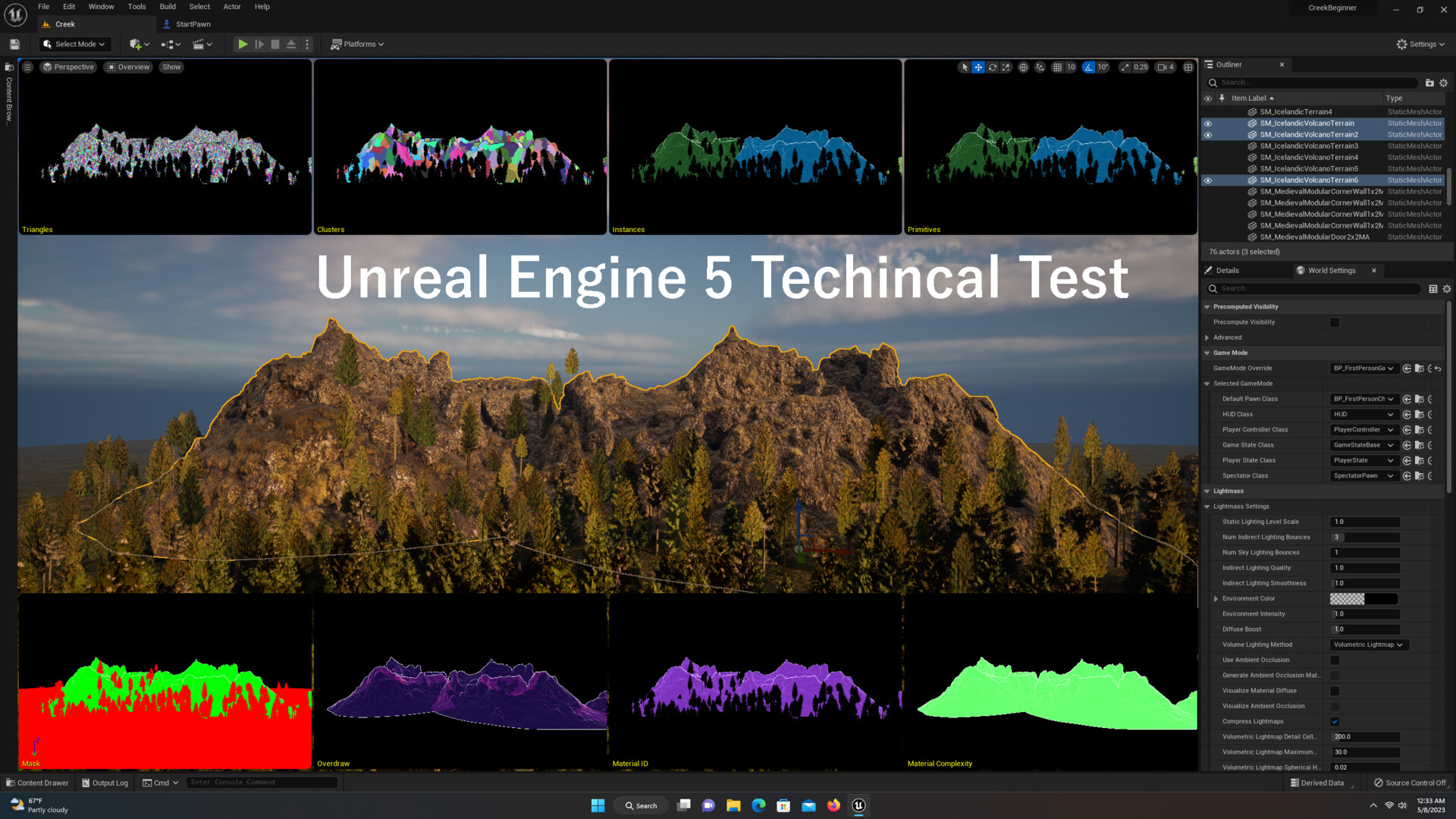Image resolution: width=1456 pixels, height=819 pixels.
Task: Click the Environment Color swatch
Action: (x=1363, y=599)
